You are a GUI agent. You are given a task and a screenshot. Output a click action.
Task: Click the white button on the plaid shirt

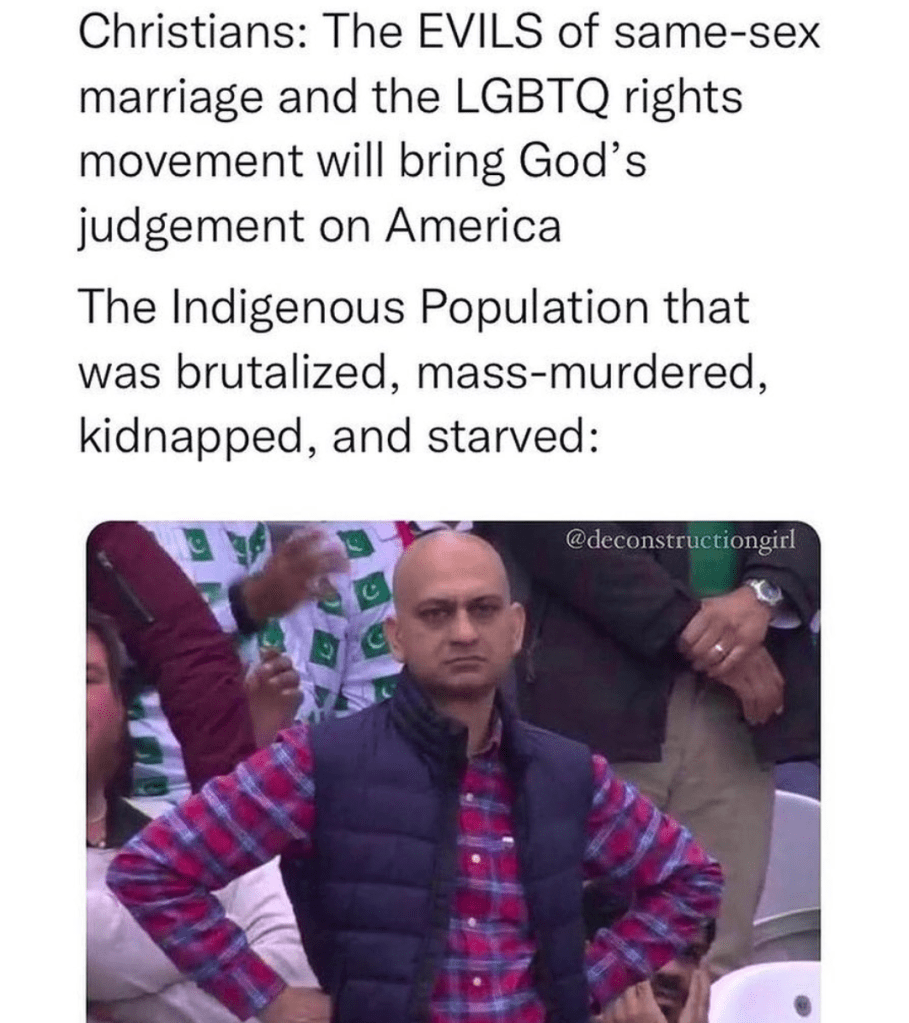click(478, 859)
